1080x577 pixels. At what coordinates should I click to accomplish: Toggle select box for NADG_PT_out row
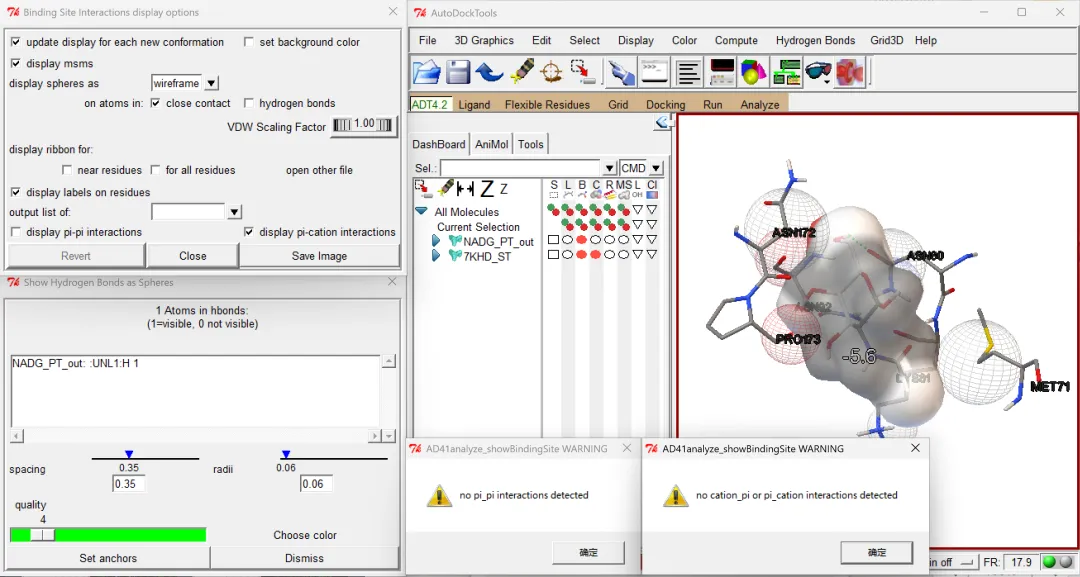coord(553,240)
